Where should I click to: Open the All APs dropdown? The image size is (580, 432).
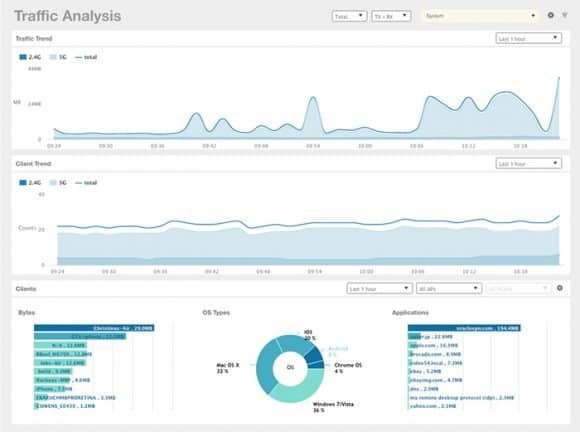click(x=449, y=288)
